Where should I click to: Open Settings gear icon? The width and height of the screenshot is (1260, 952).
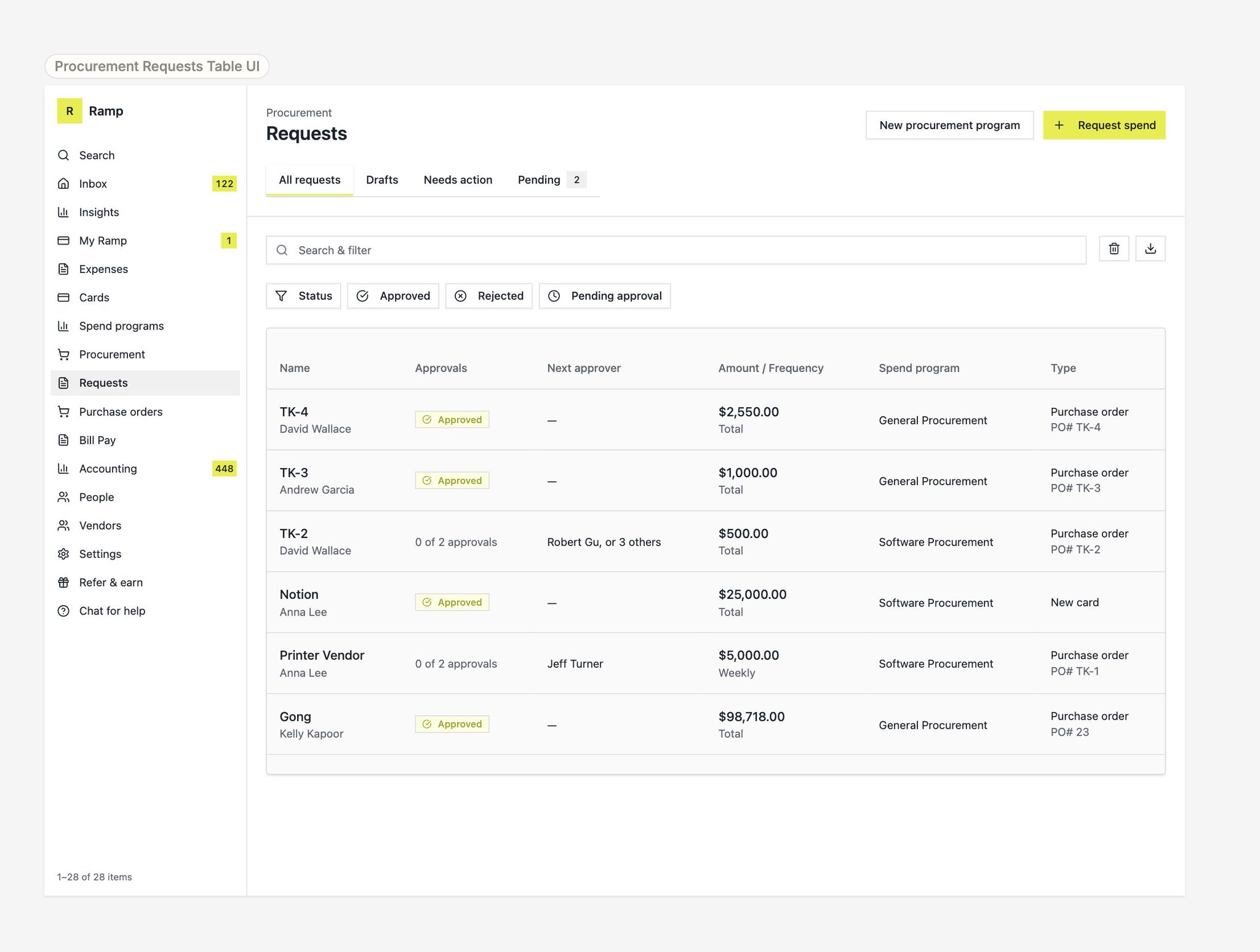pos(63,554)
